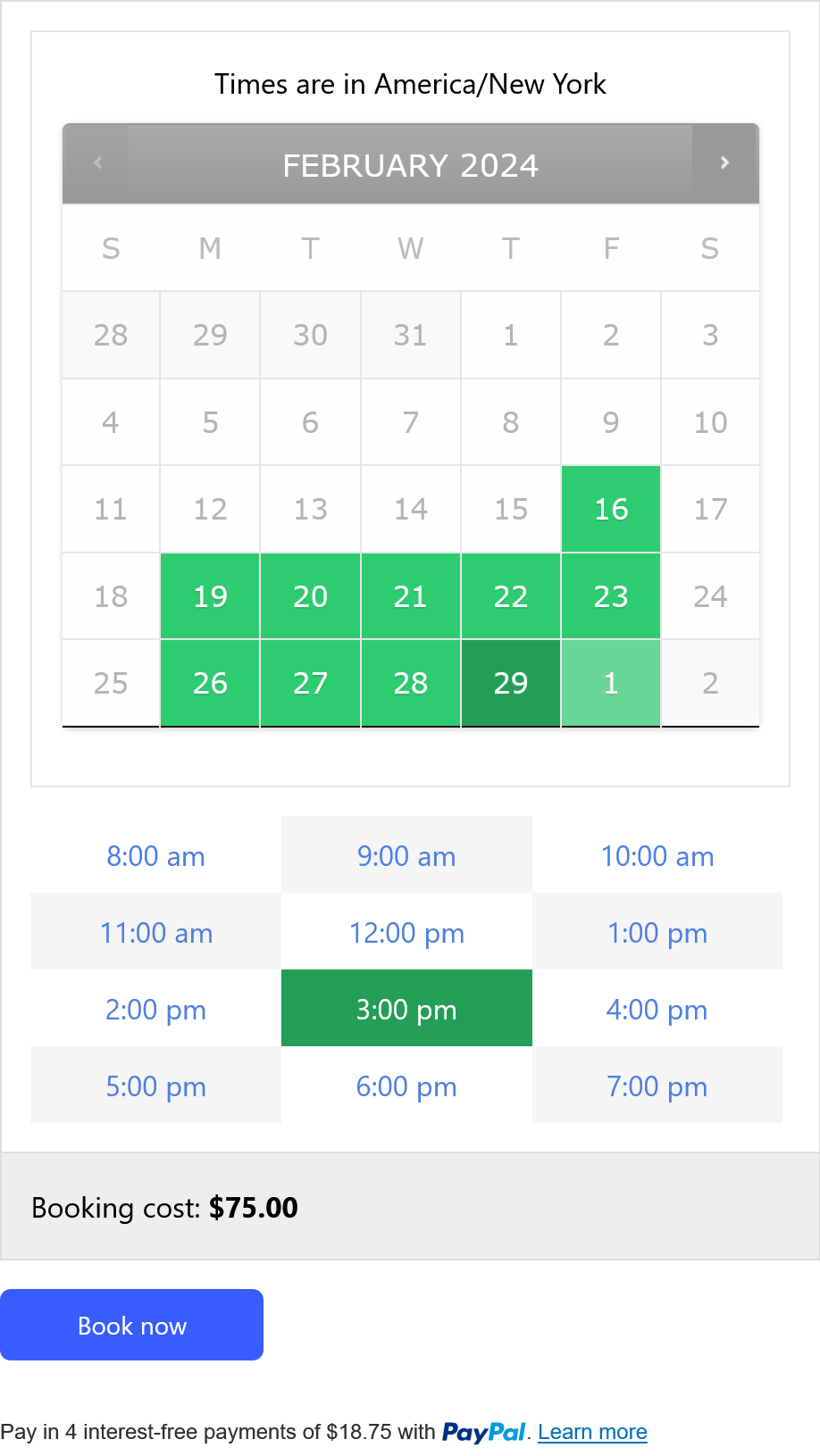Choose February 22 on the calendar
Image resolution: width=820 pixels, height=1456 pixels.
[511, 596]
